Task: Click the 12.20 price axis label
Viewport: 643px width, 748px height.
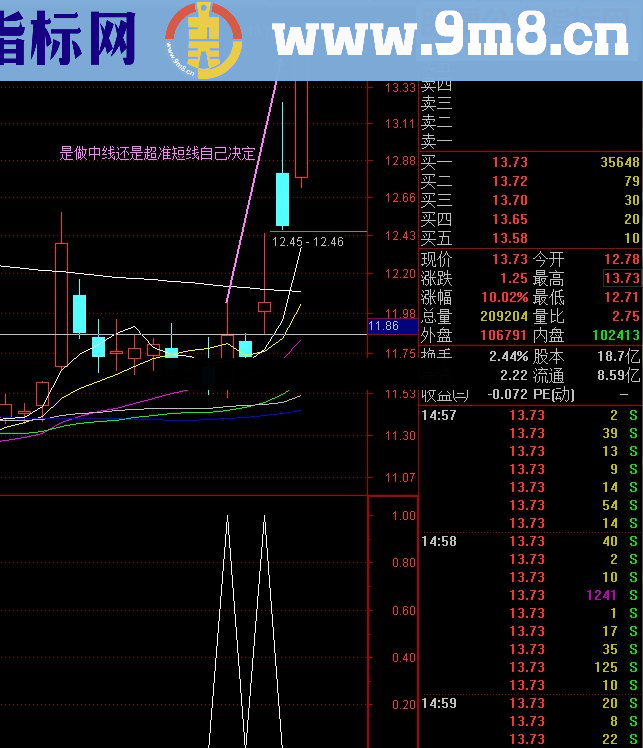Action: (400, 274)
